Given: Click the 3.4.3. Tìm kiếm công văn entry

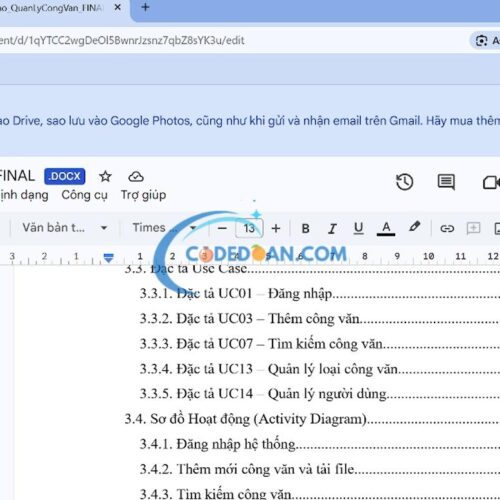Looking at the screenshot, I should click(x=216, y=494).
